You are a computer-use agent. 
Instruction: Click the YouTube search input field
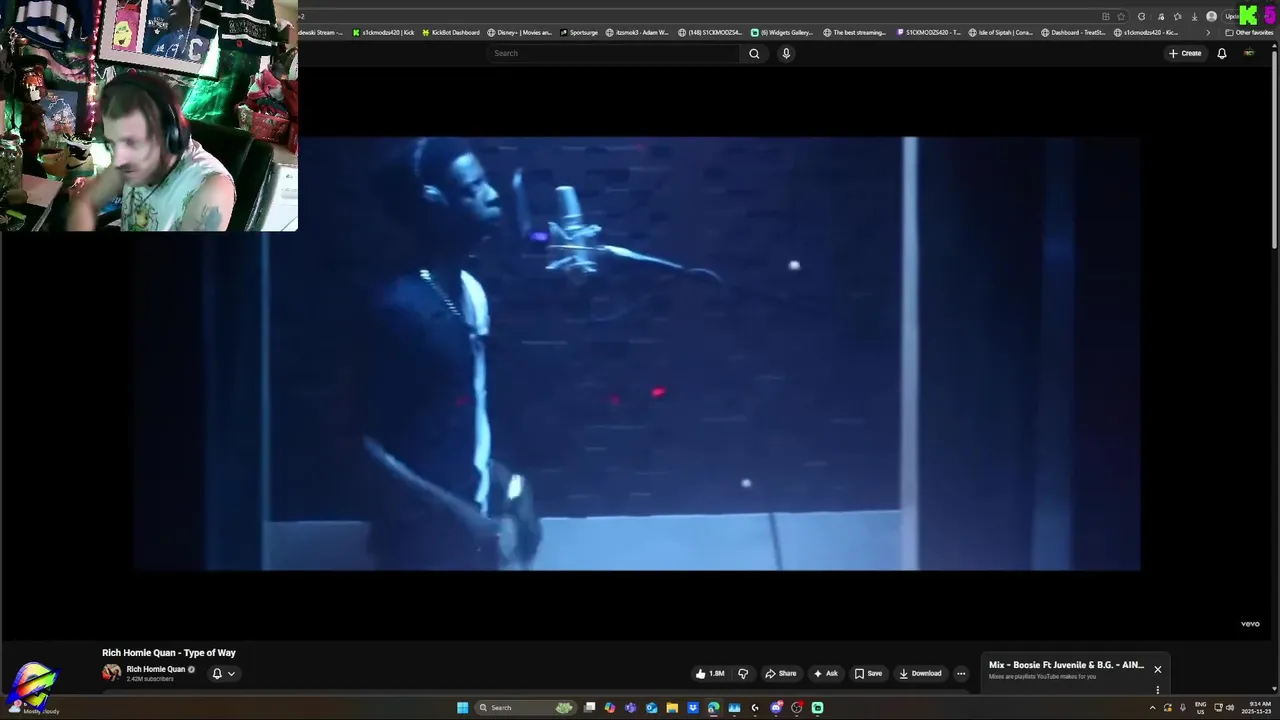tap(614, 53)
